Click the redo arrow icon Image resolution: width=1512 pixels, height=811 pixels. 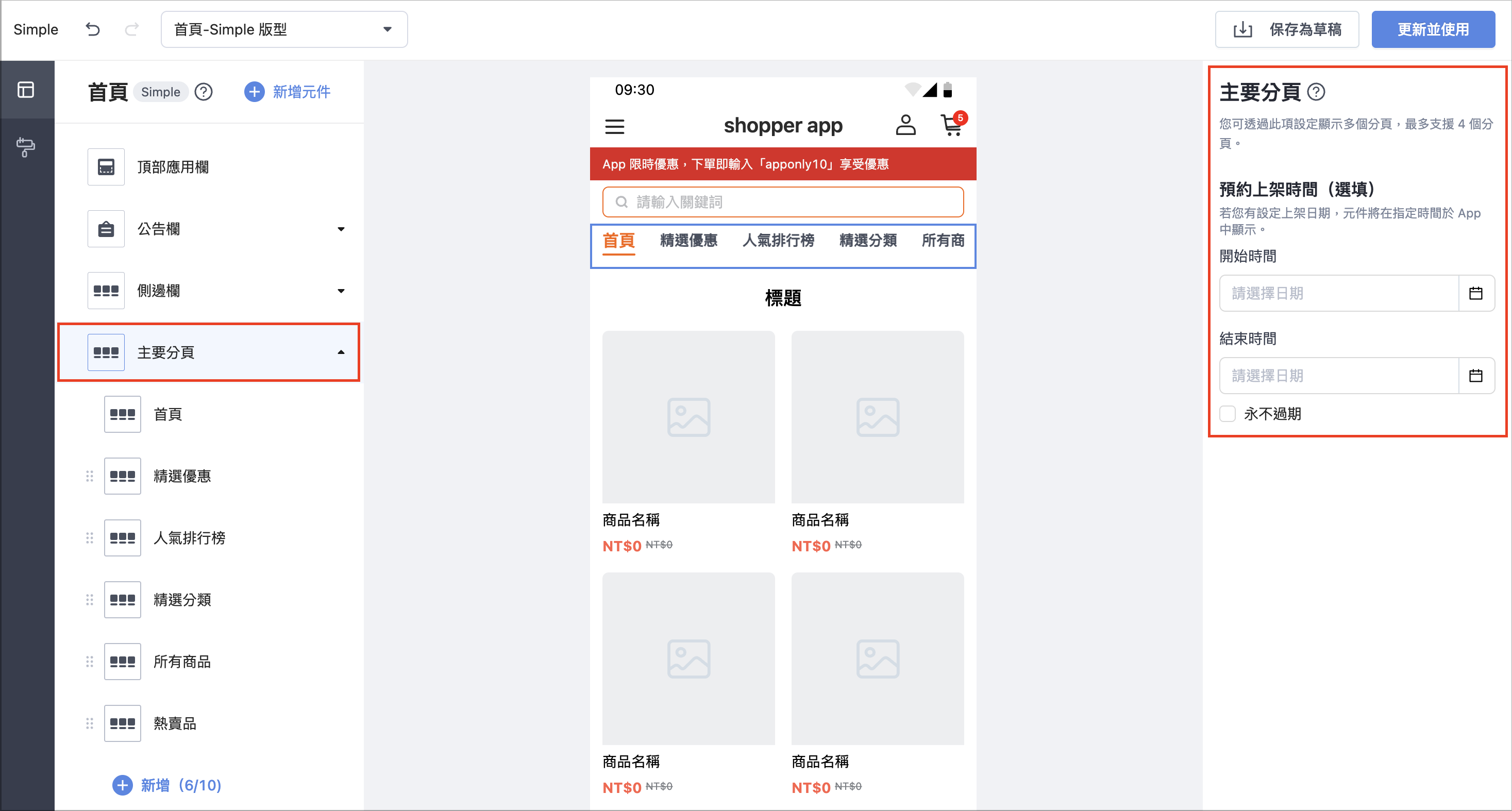click(x=132, y=29)
